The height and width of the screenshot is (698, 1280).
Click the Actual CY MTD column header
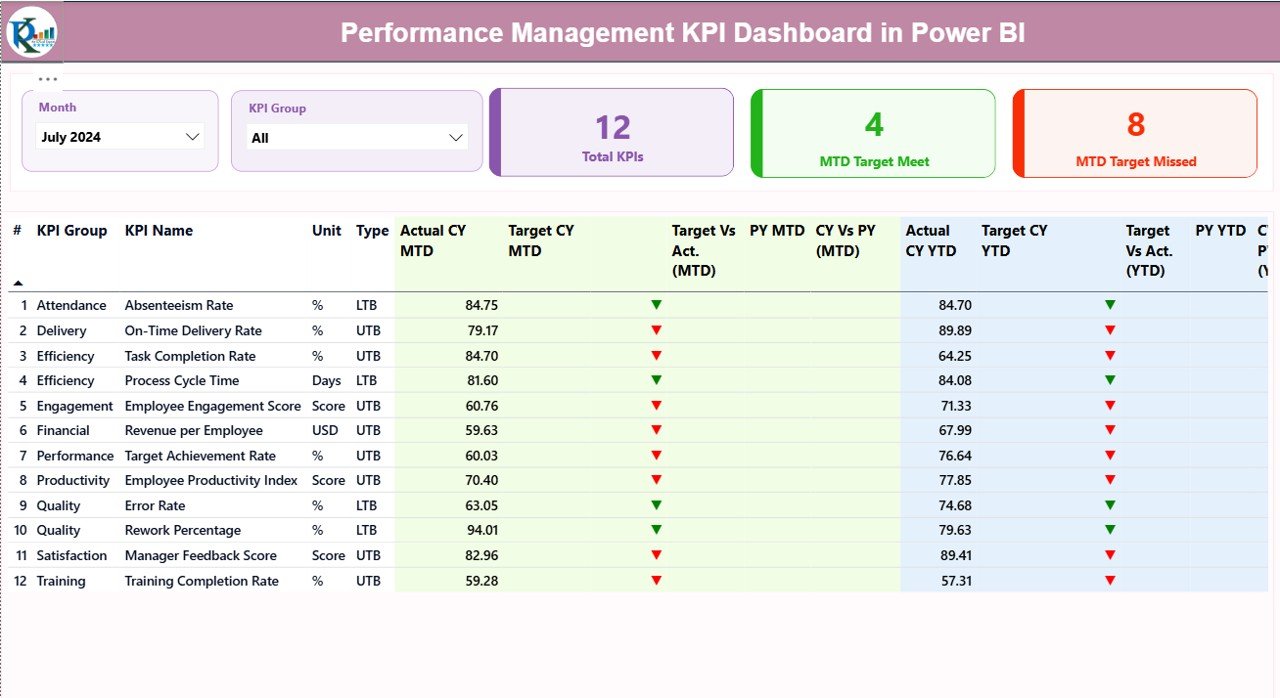pos(433,240)
